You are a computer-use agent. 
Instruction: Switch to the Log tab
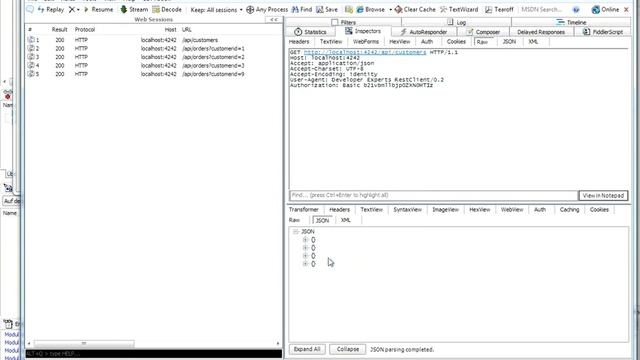click(456, 22)
